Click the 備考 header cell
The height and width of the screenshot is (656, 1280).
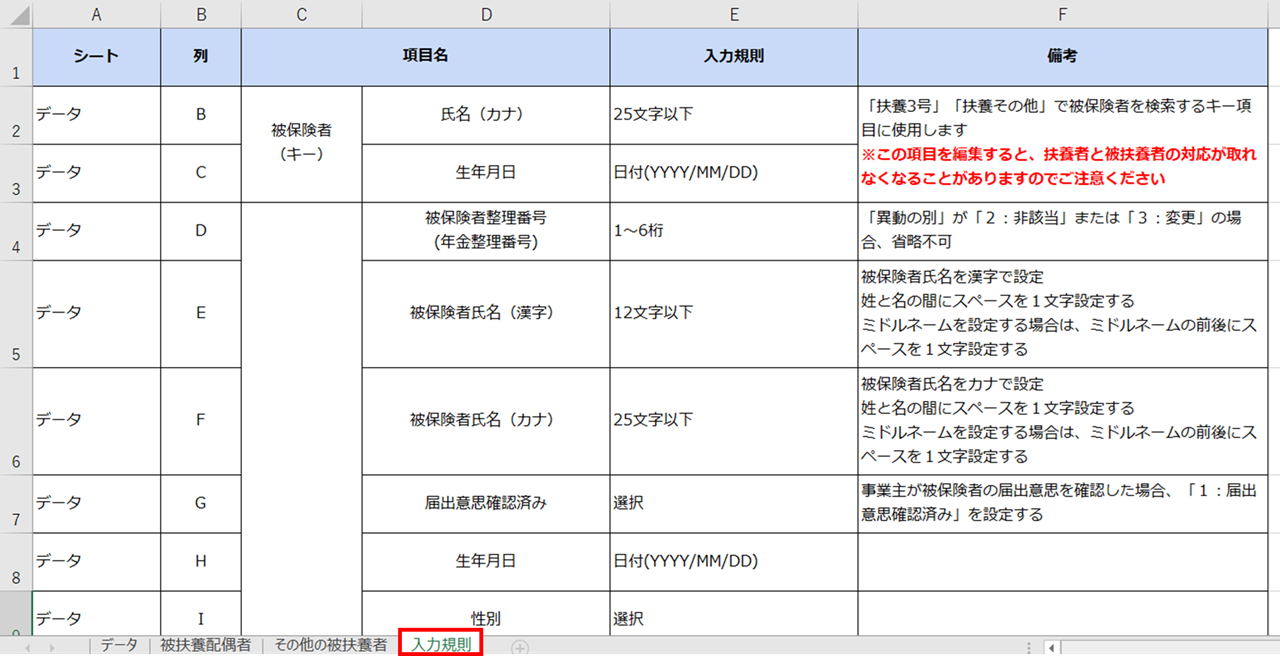click(1062, 57)
